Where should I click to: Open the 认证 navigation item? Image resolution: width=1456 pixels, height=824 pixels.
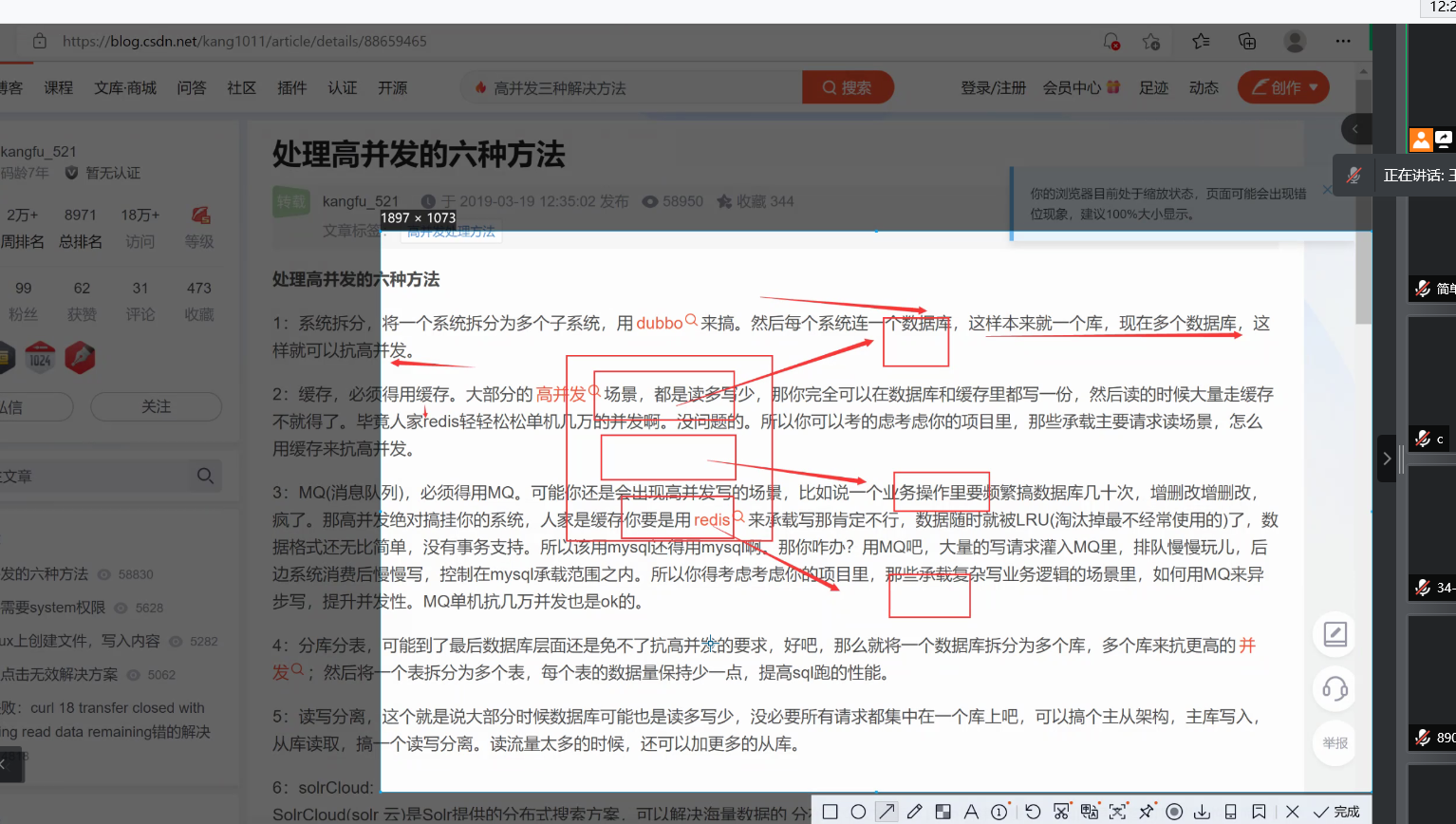click(x=343, y=87)
